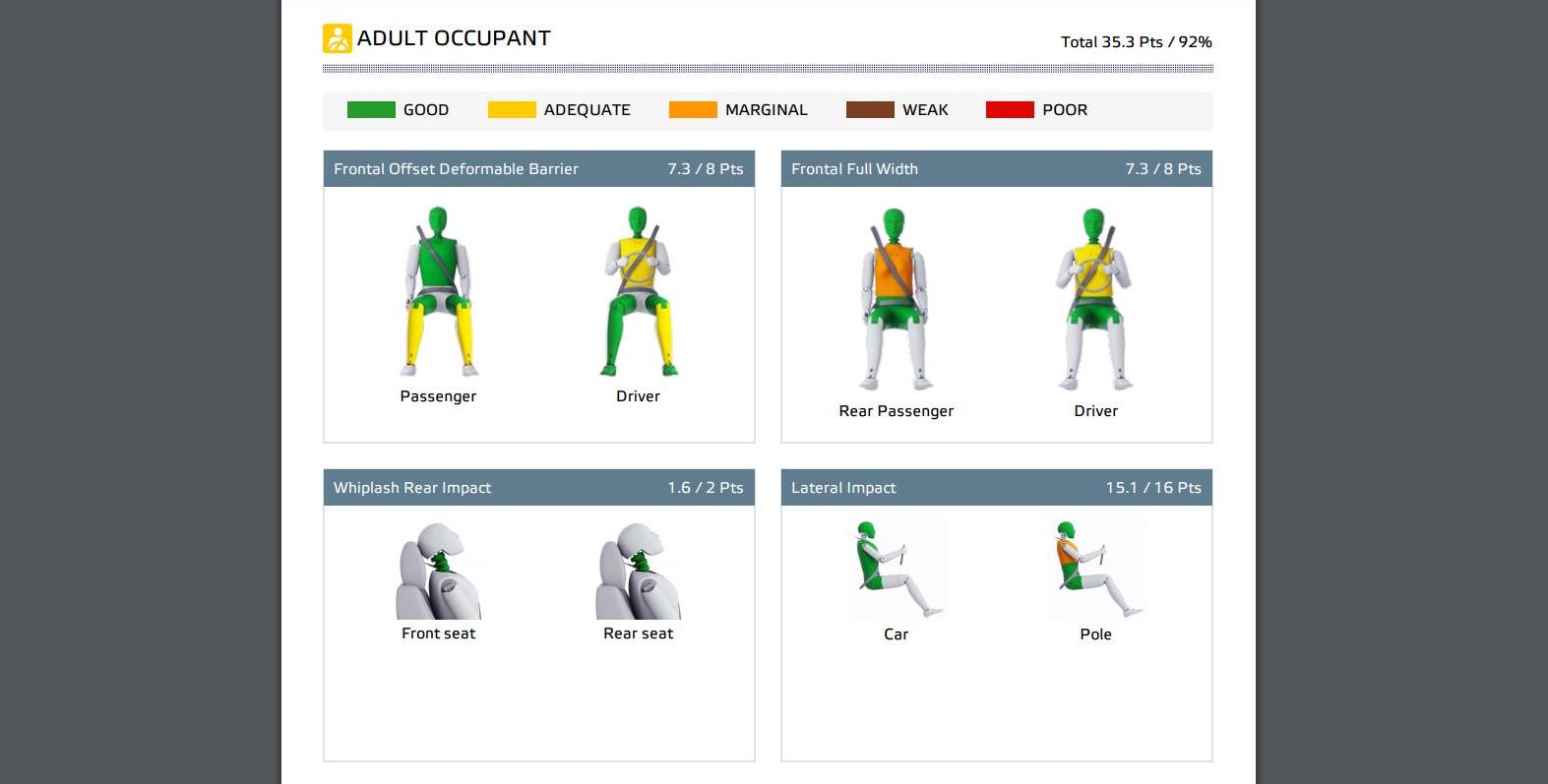Click the yellow Adult Occupant icon
Screen dimensions: 1548x784
[338, 38]
